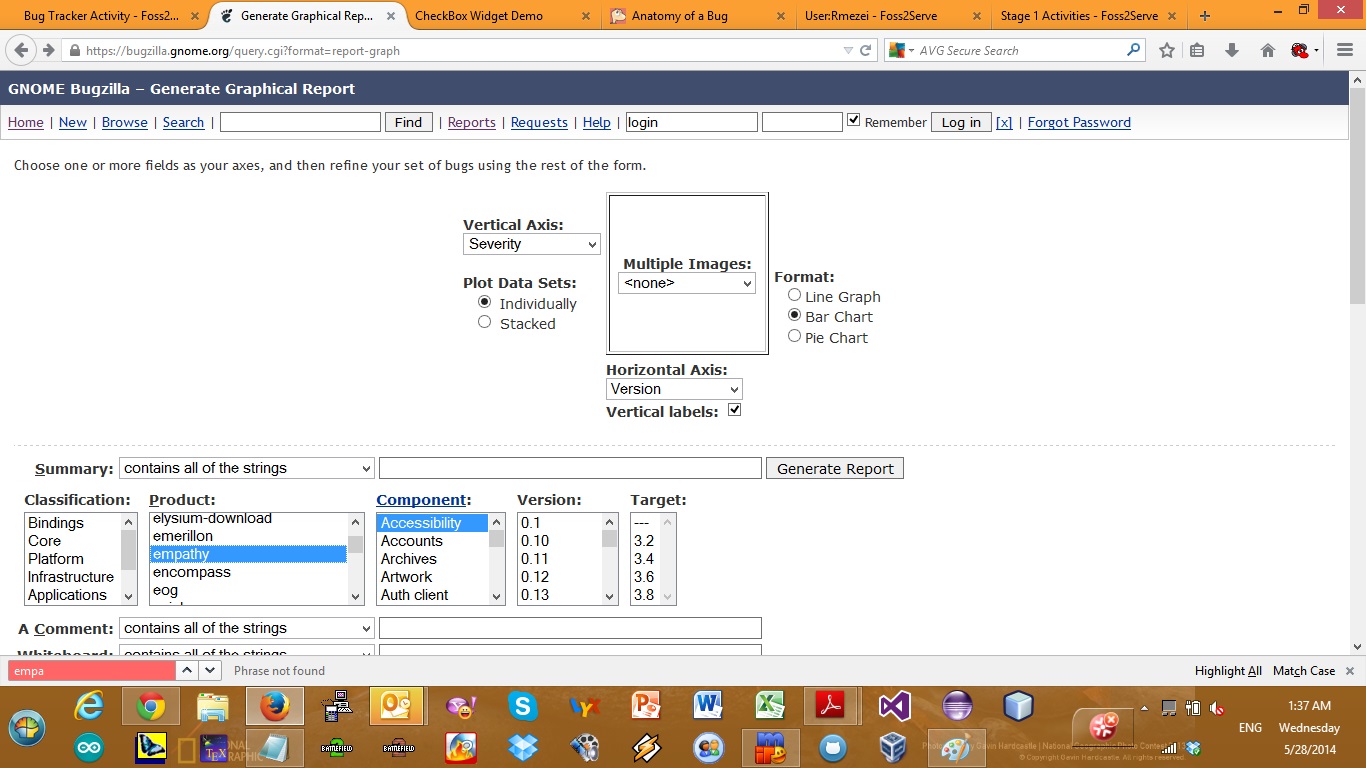Switch to Bug Tracker Activity tab
The width and height of the screenshot is (1366, 768).
point(102,16)
